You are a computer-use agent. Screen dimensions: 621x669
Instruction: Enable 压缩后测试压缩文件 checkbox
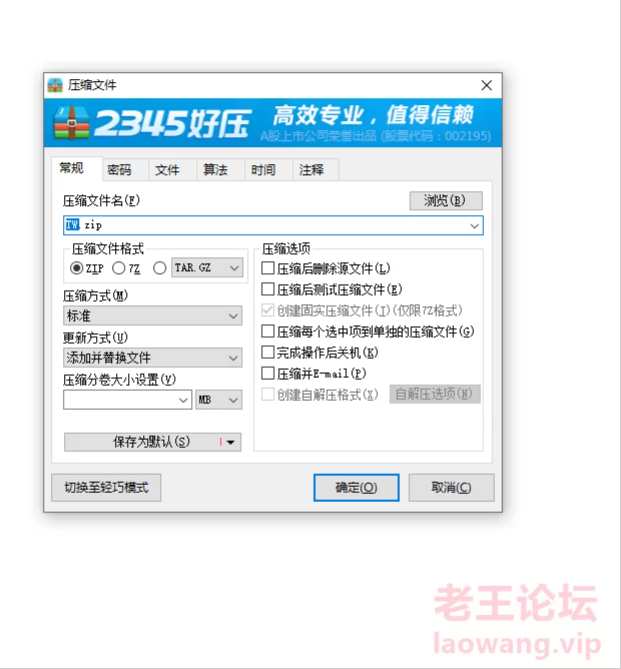tap(268, 289)
